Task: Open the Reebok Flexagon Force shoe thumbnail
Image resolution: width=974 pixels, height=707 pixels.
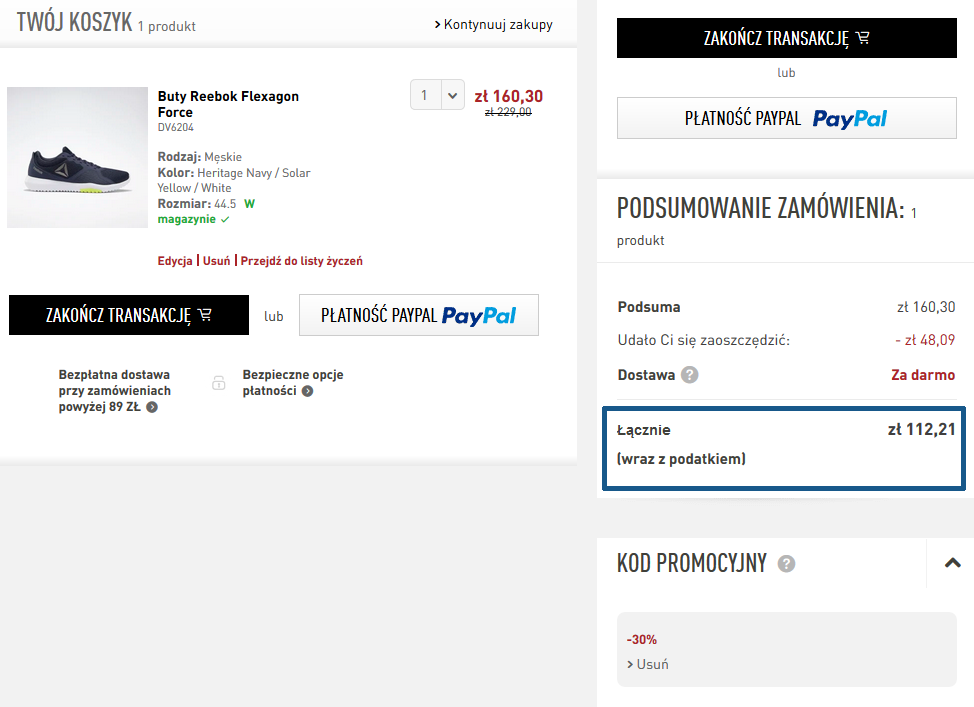Action: 78,157
